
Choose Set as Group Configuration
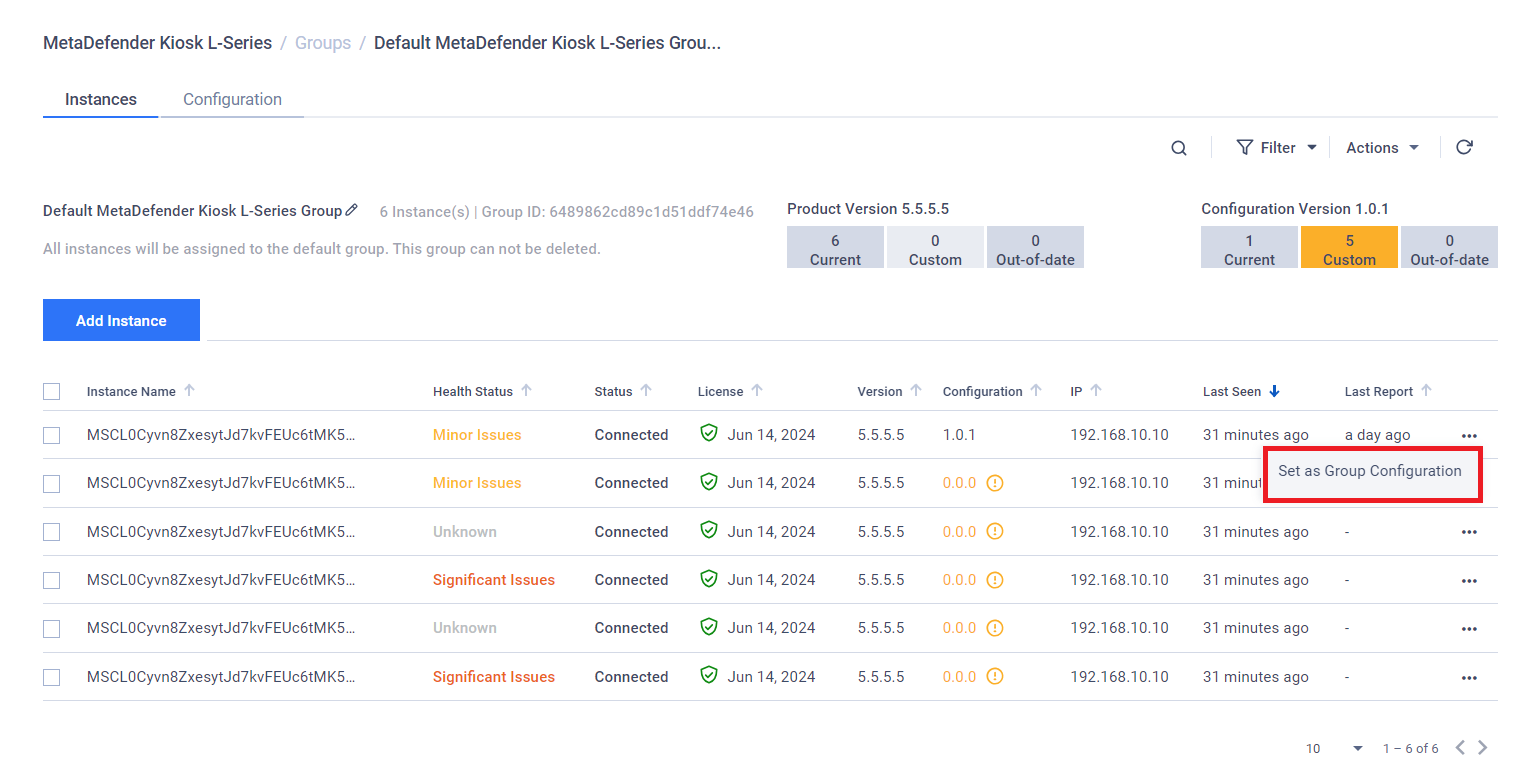click(1370, 471)
